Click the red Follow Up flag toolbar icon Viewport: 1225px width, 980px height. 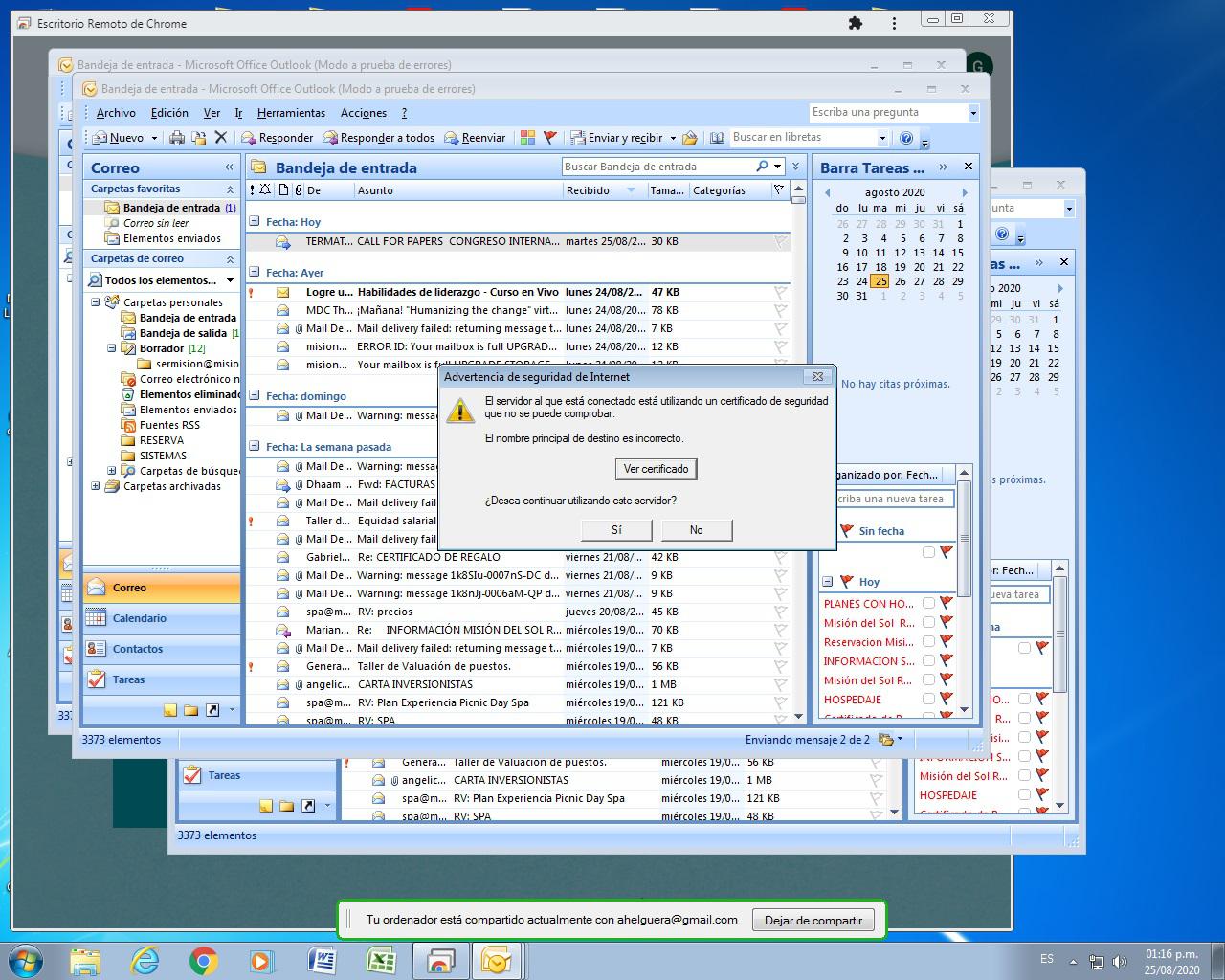[x=550, y=138]
